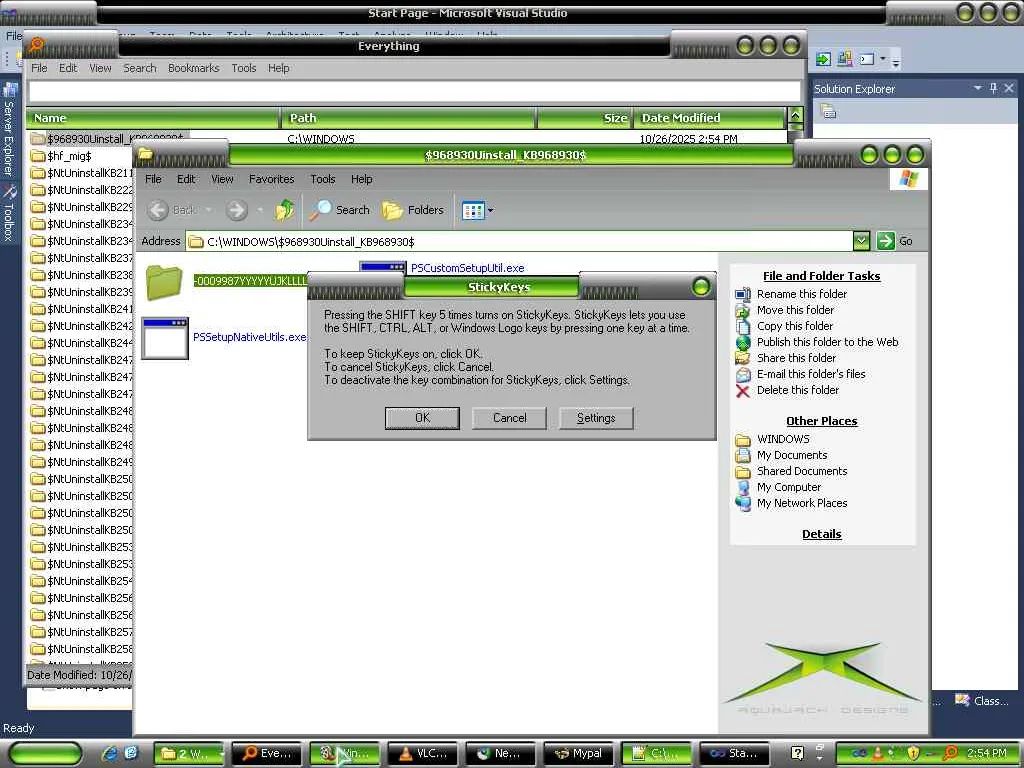Open the Solution Explorer window position dropdown
Image resolution: width=1024 pixels, height=768 pixels.
coord(978,88)
